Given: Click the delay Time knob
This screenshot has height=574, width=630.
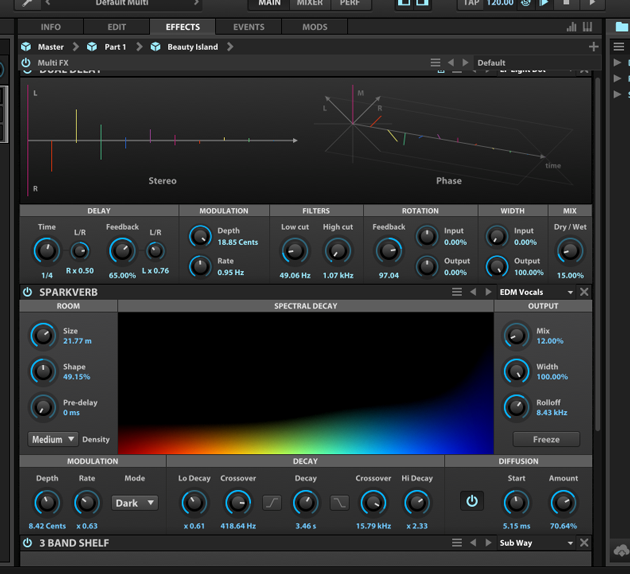Looking at the screenshot, I should point(47,251).
